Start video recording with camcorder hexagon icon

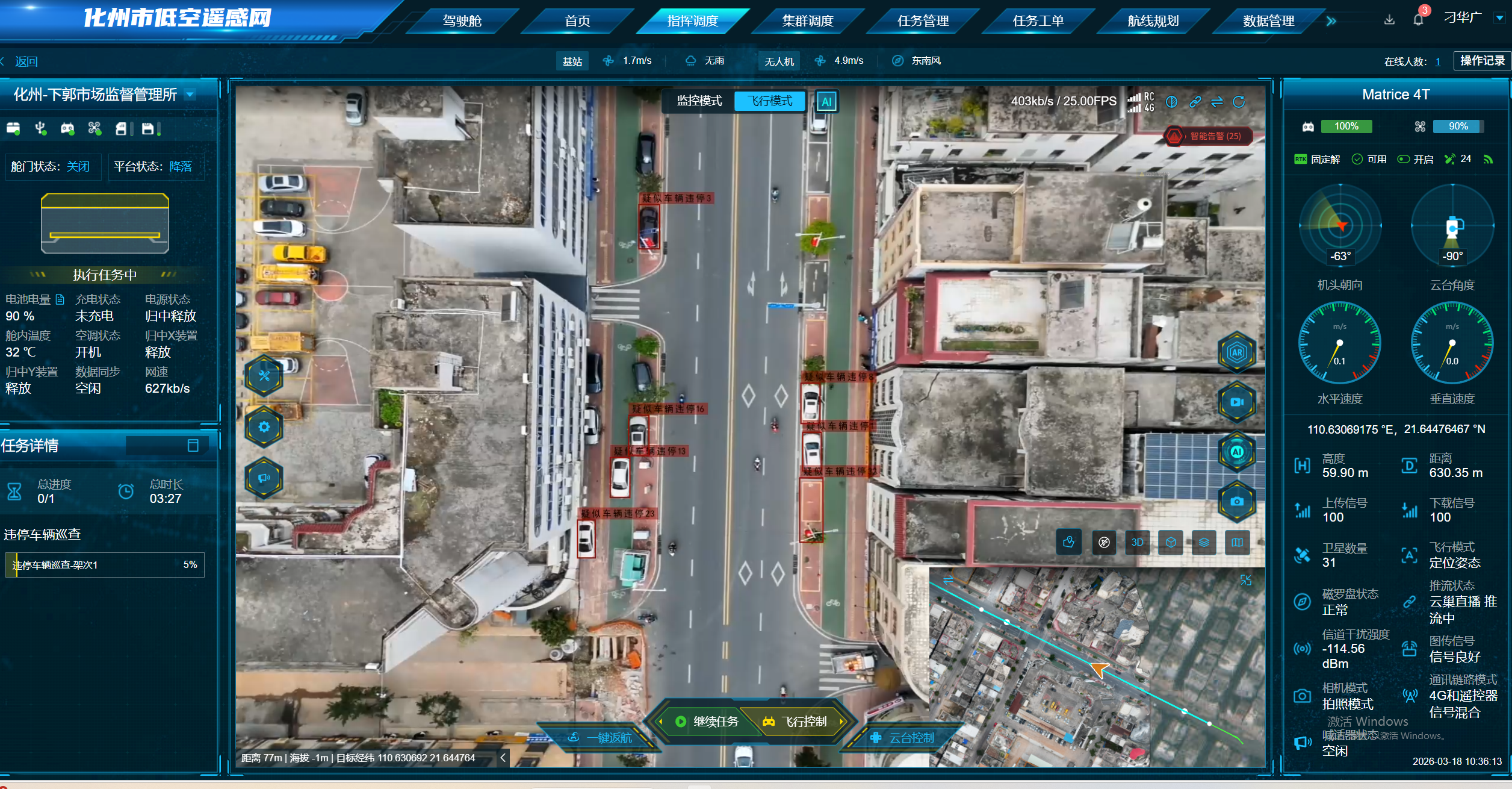(x=1236, y=402)
